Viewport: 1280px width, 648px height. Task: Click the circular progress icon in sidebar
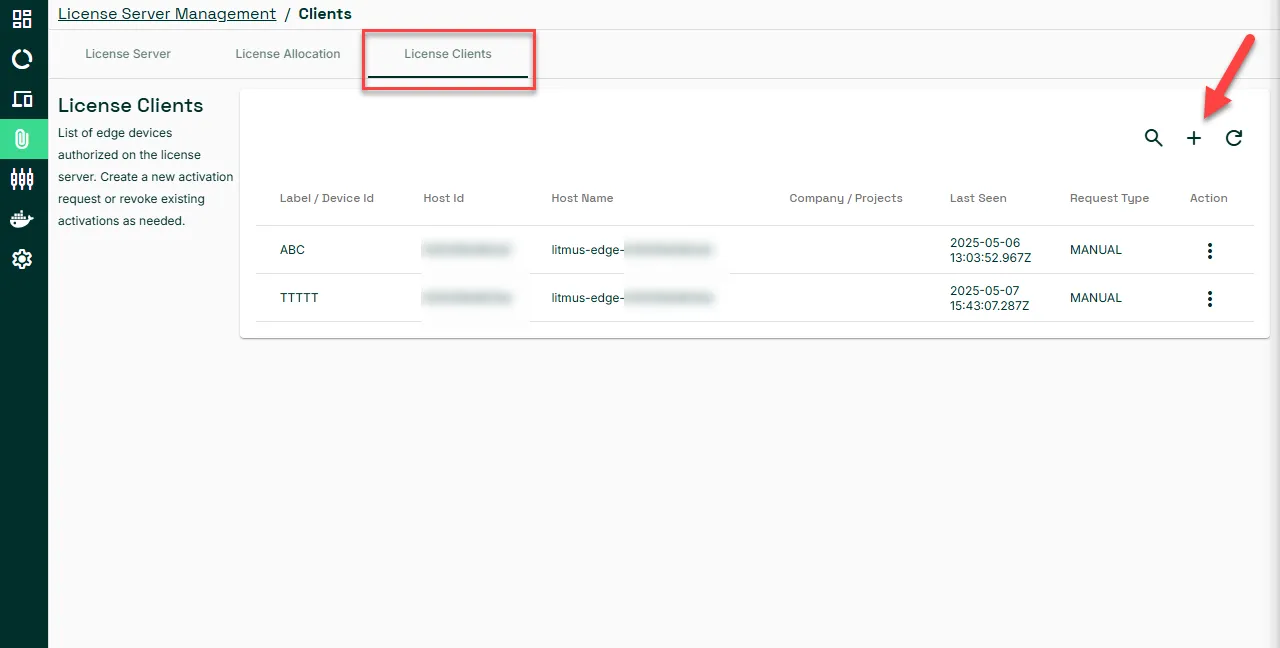click(x=22, y=59)
